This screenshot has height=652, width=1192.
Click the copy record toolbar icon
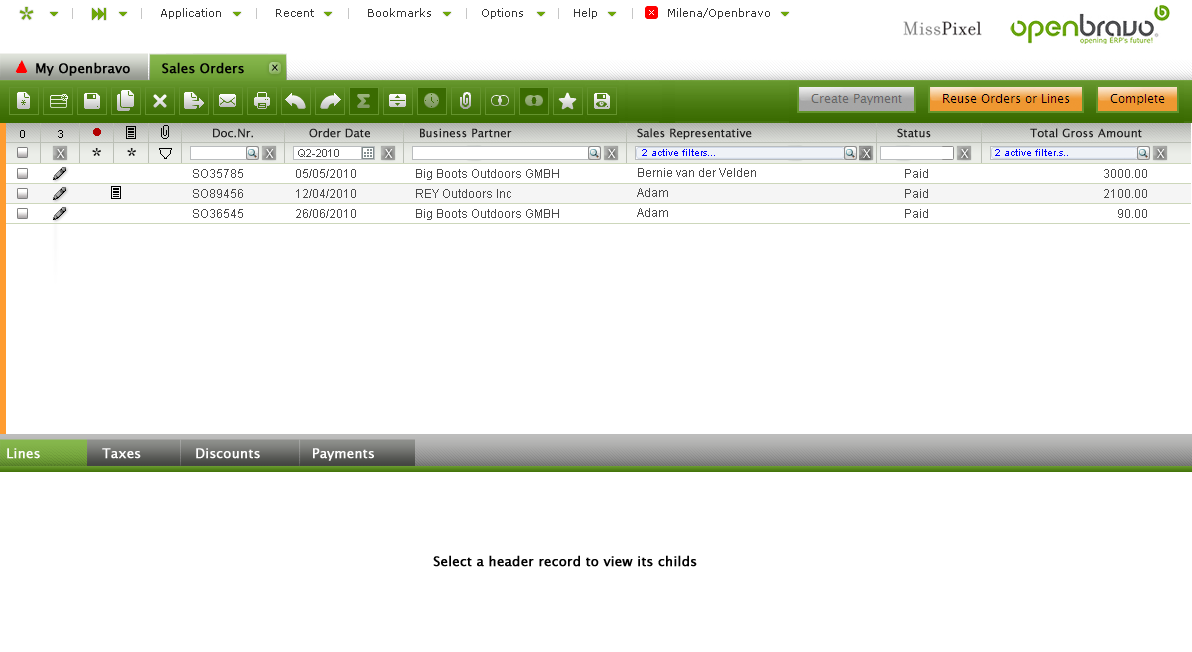(125, 100)
